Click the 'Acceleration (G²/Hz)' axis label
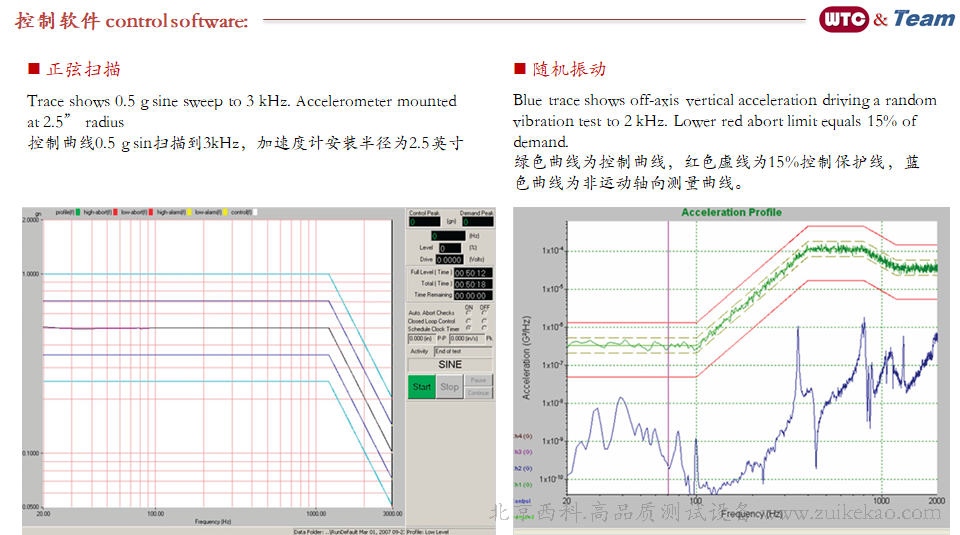 coord(526,358)
